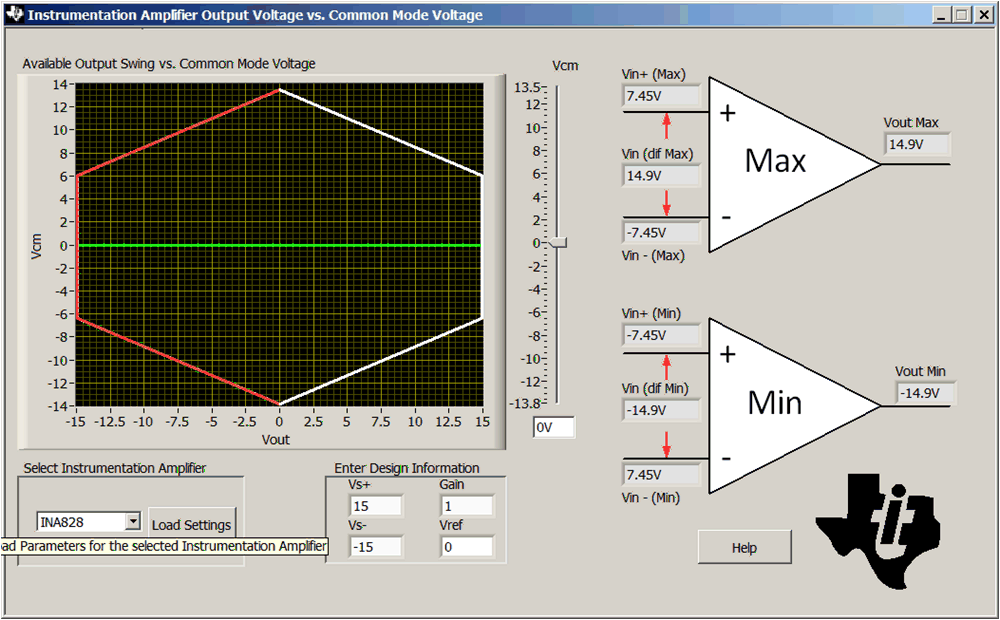
Task: Click into the Gain input field
Action: pyautogui.click(x=466, y=506)
